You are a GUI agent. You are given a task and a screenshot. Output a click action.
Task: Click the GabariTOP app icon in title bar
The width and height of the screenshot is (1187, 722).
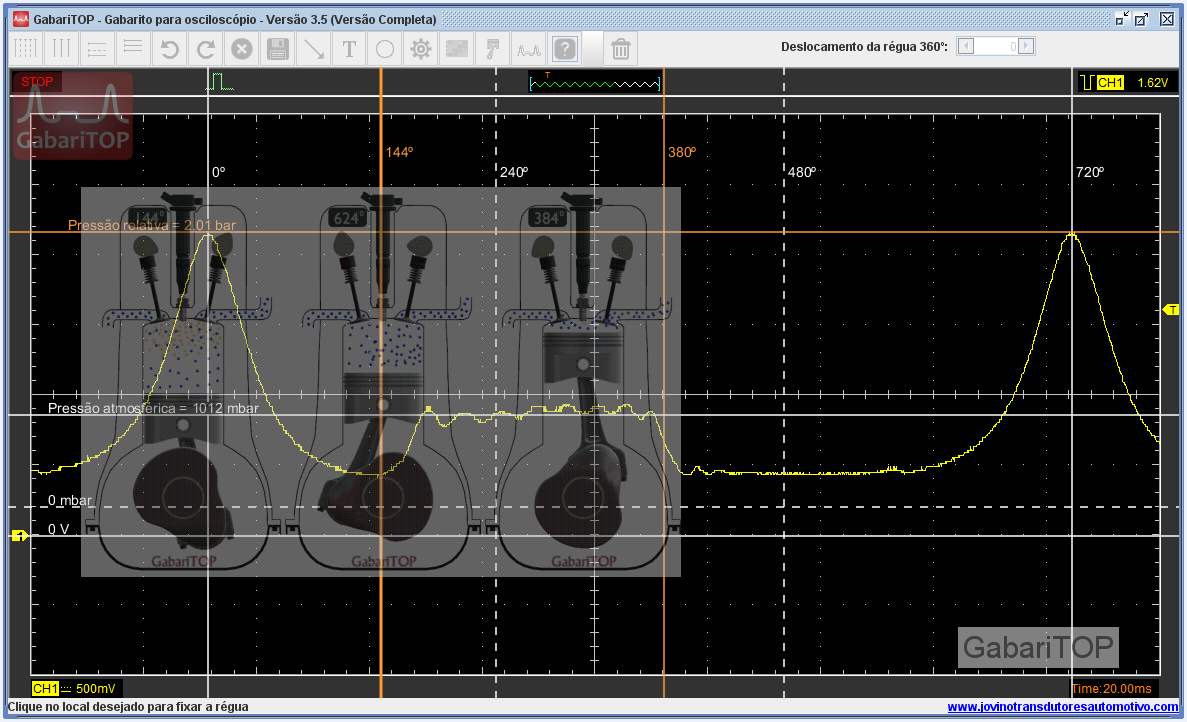coord(20,19)
